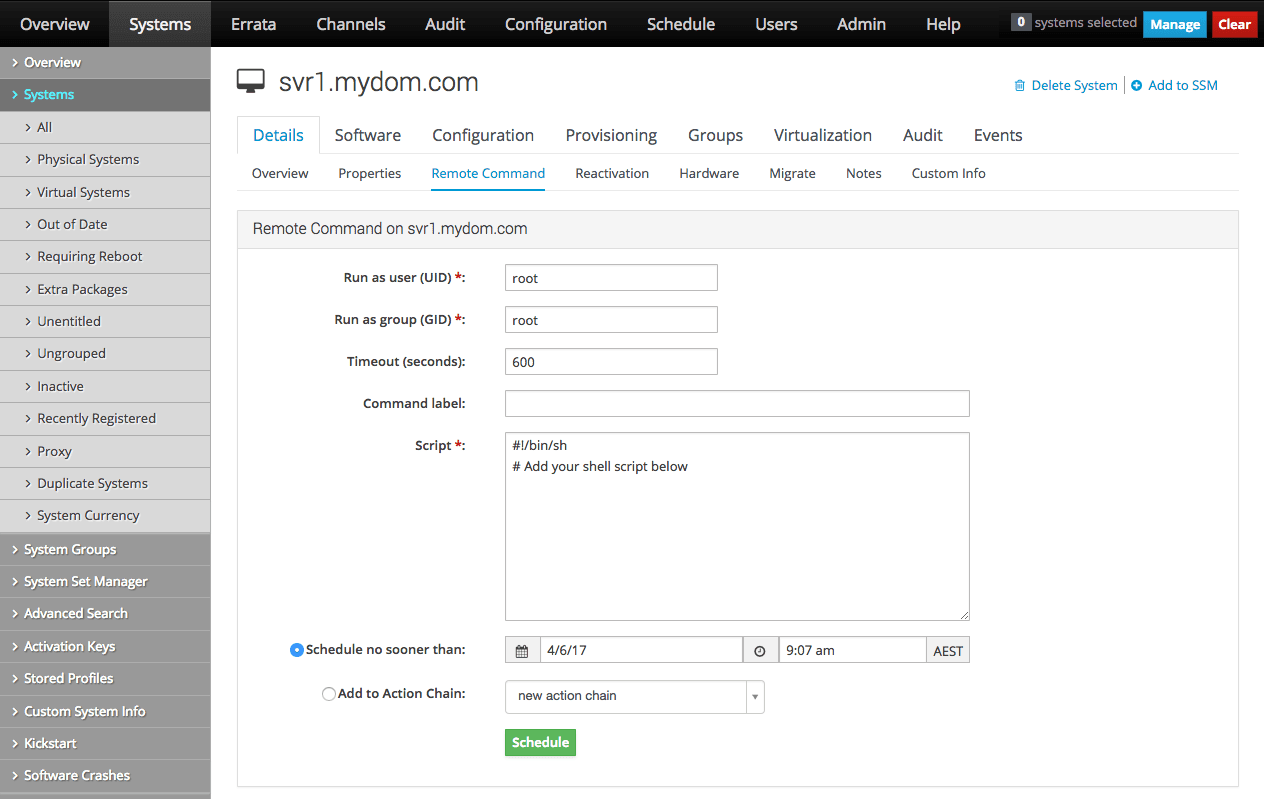Screen dimensions: 1264x799
Task: Click the Timeout (seconds) field
Action: pos(611,362)
